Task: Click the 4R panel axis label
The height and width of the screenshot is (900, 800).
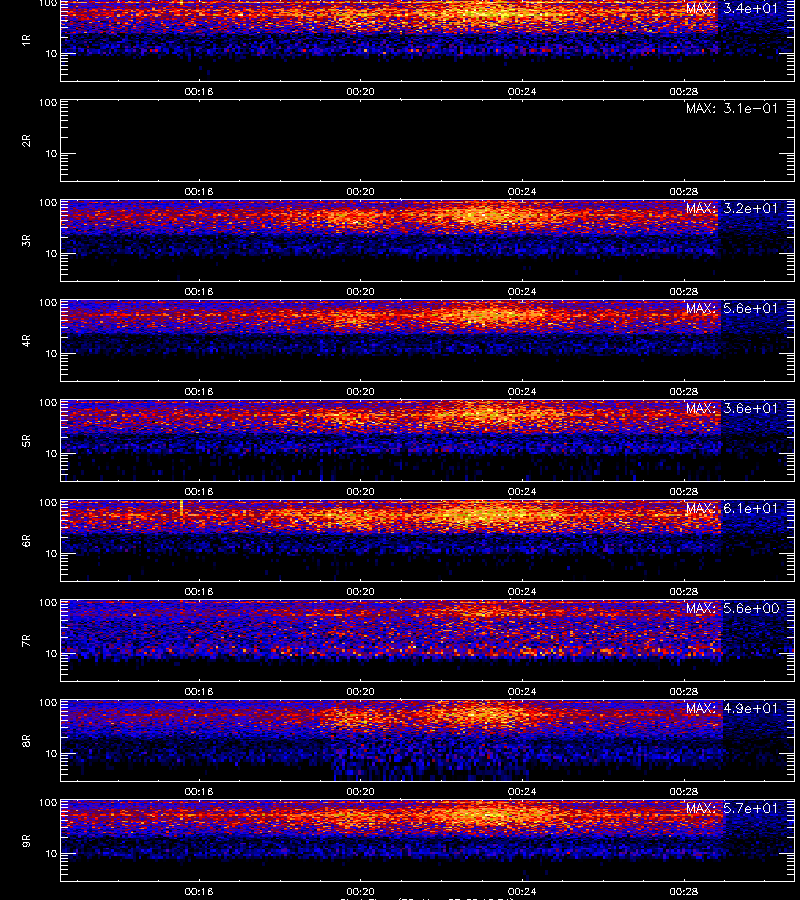Action: (26, 340)
